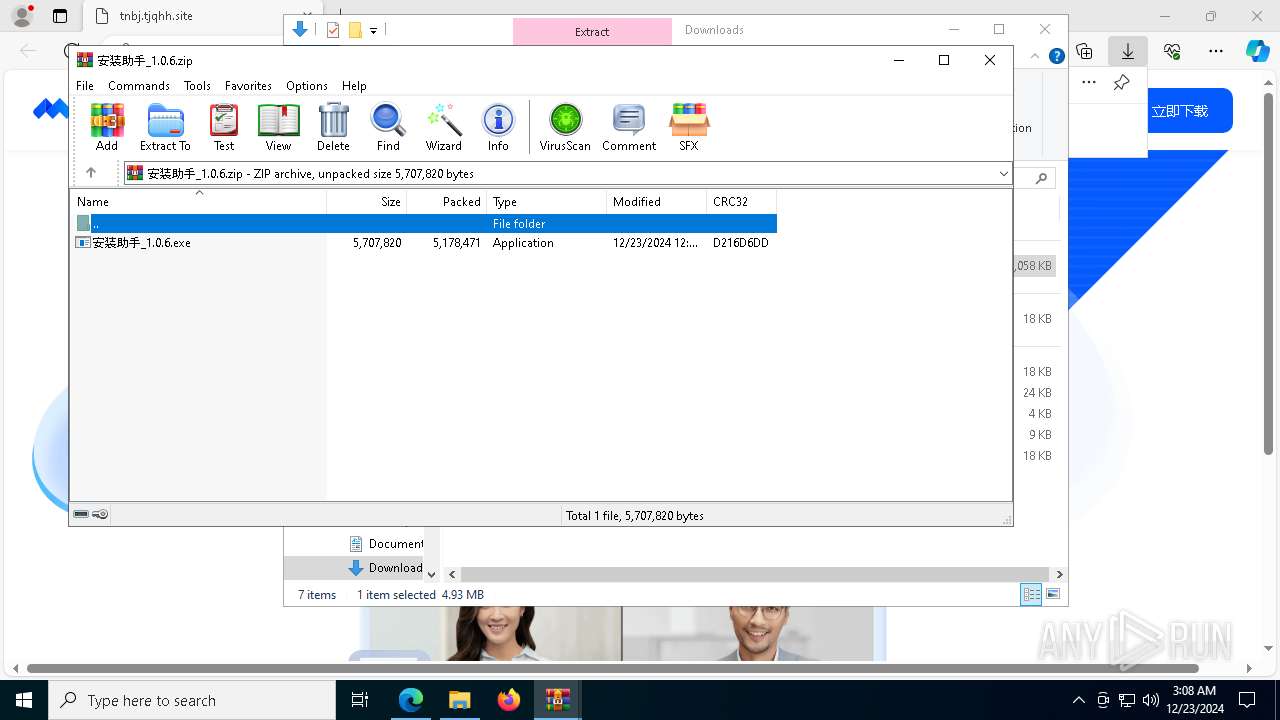Expand the archive path dropdown
The width and height of the screenshot is (1280, 720).
click(x=1003, y=174)
